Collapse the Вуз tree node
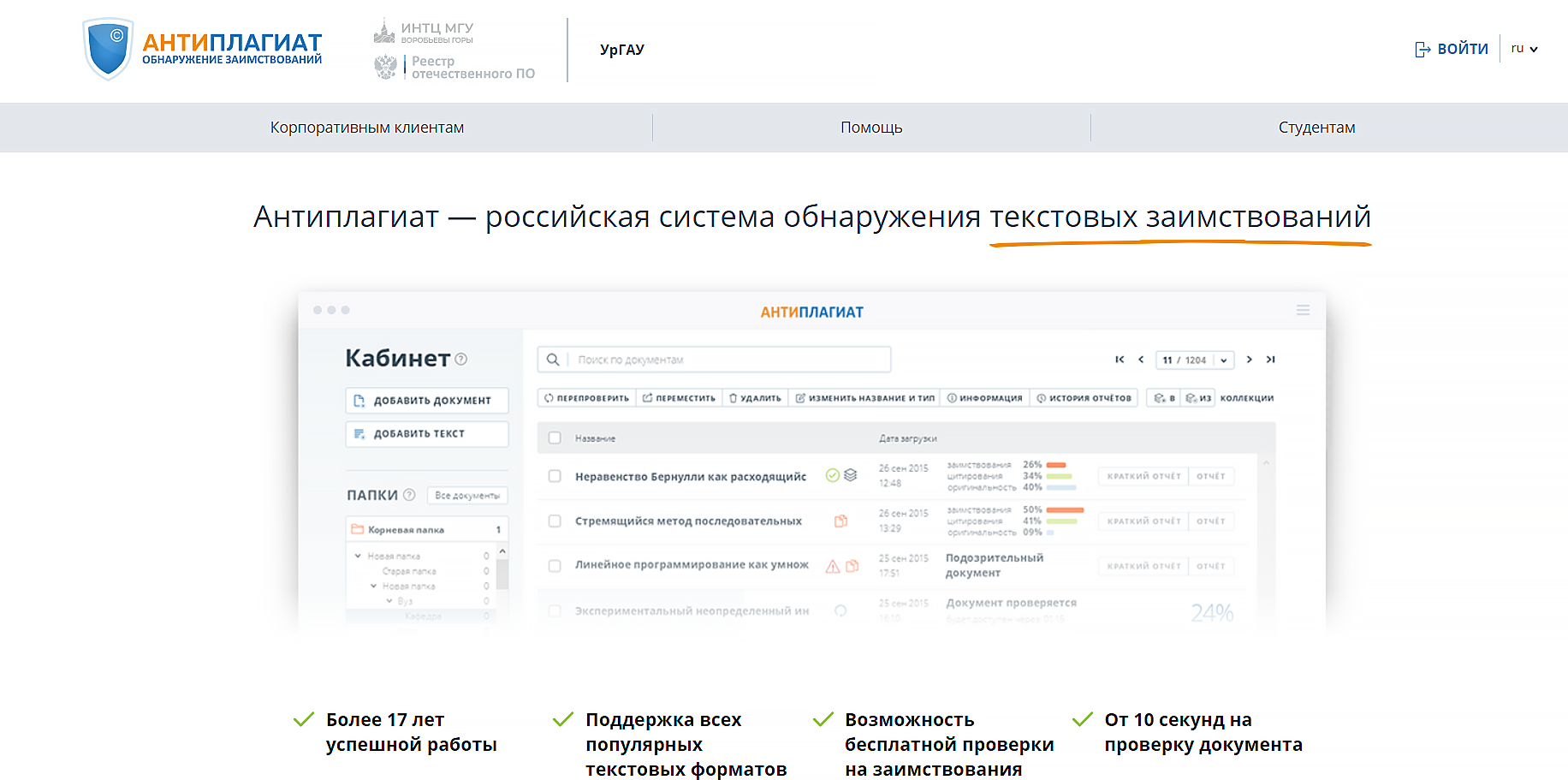The width and height of the screenshot is (1568, 780). pyautogui.click(x=389, y=600)
